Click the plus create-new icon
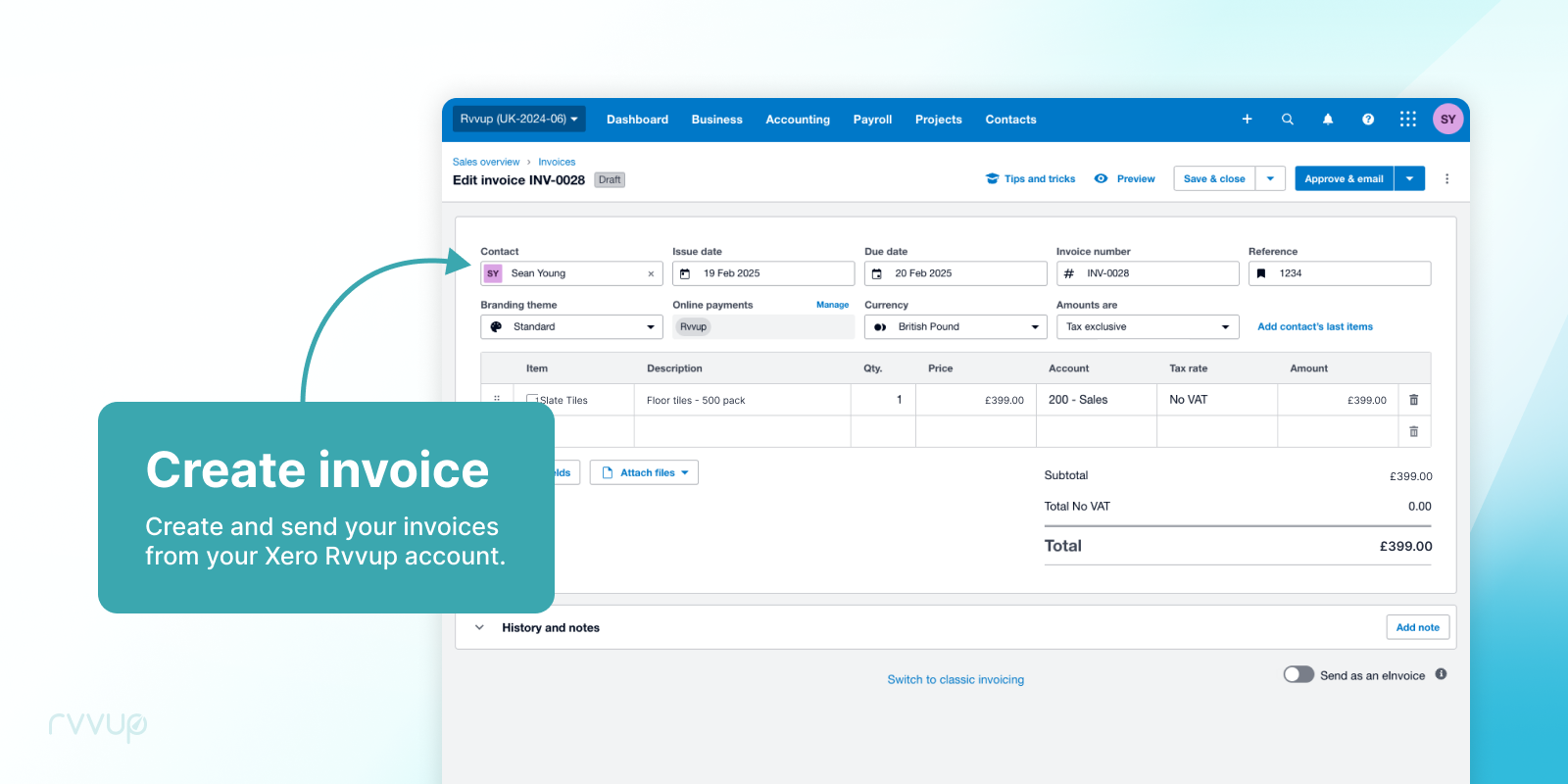Image resolution: width=1568 pixels, height=784 pixels. (1247, 120)
